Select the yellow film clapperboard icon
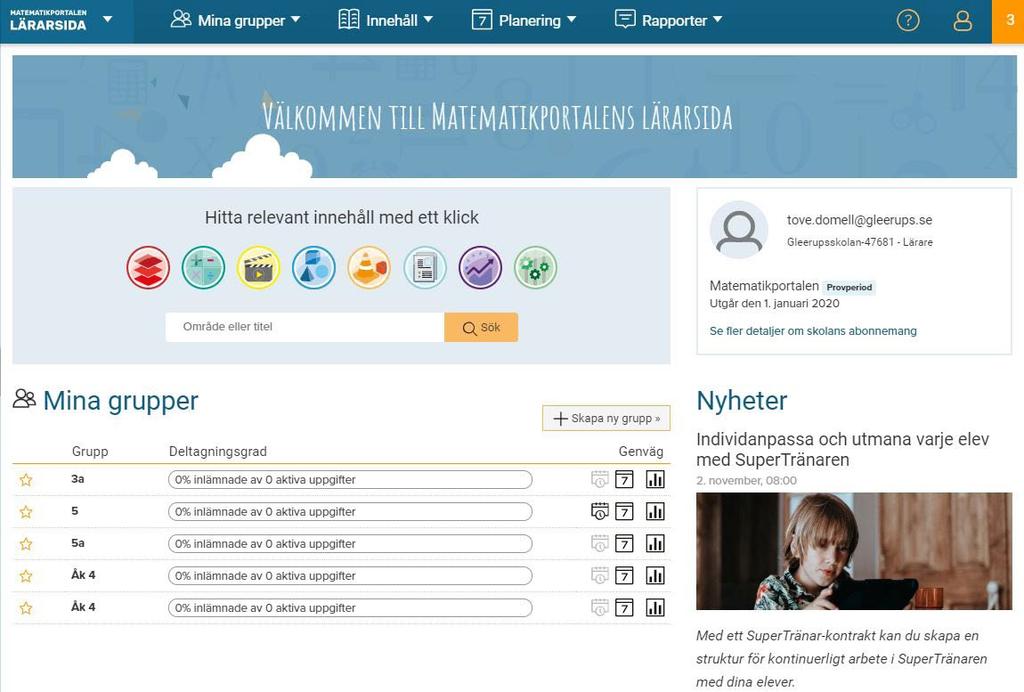Viewport: 1024px width, 692px height. (x=259, y=268)
